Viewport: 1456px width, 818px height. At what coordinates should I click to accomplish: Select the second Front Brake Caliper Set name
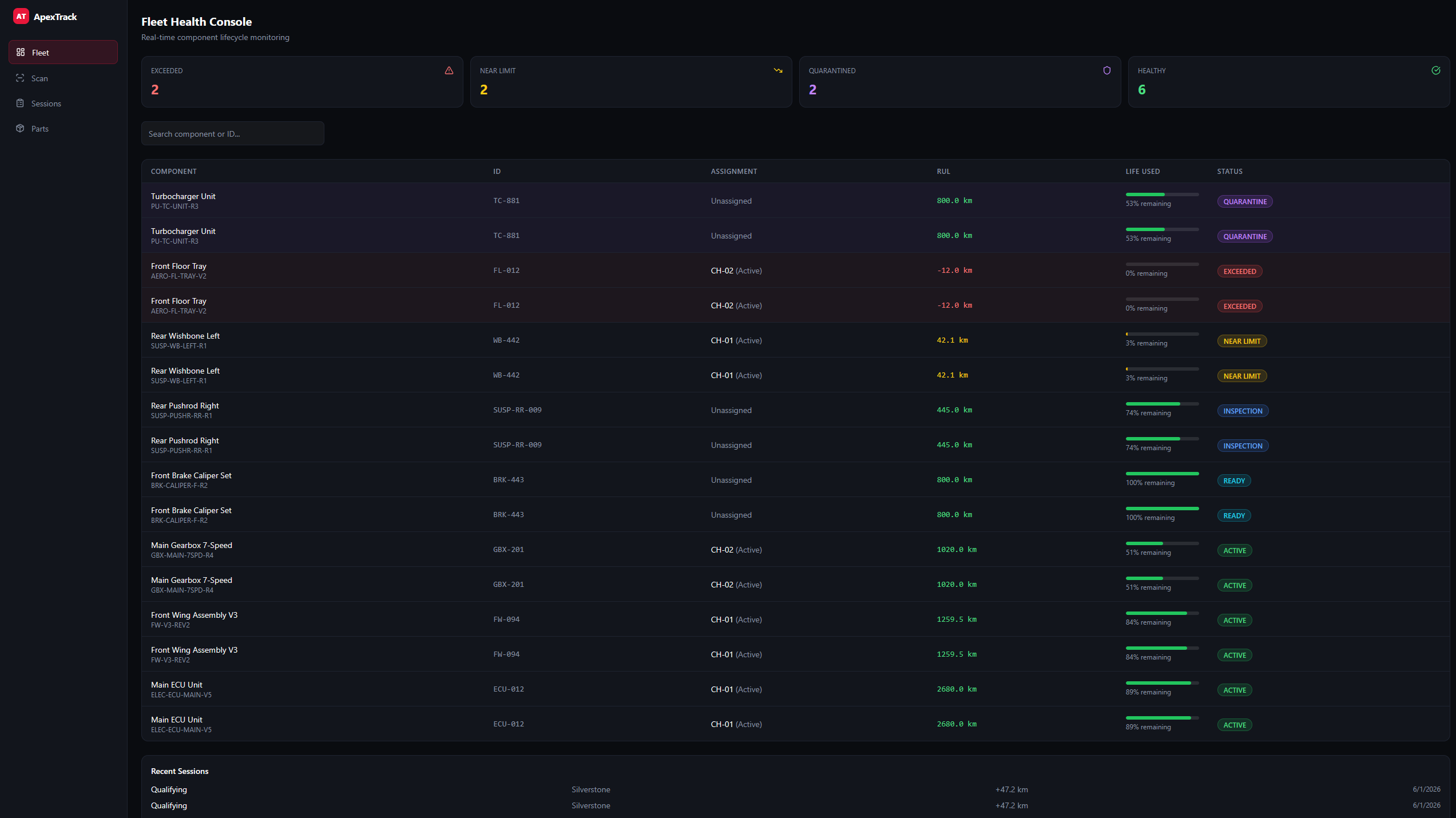click(x=191, y=510)
